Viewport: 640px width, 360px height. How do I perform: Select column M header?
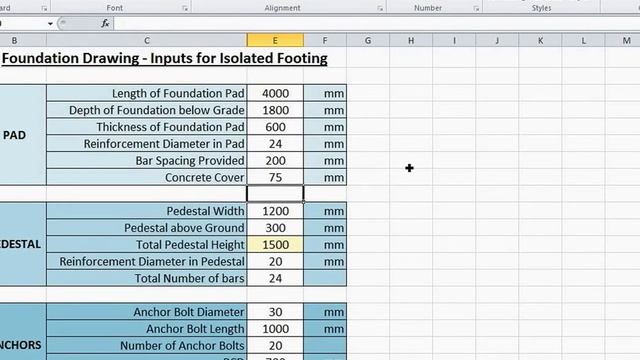point(623,40)
